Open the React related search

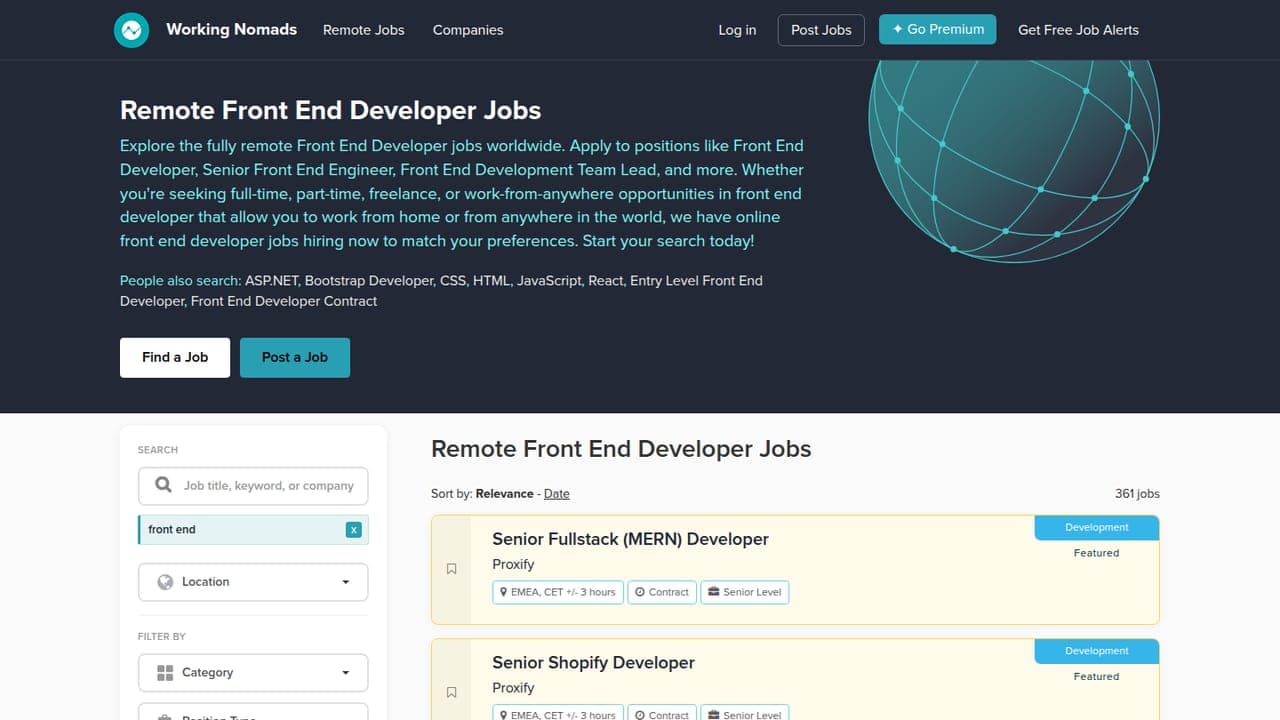[x=605, y=281]
